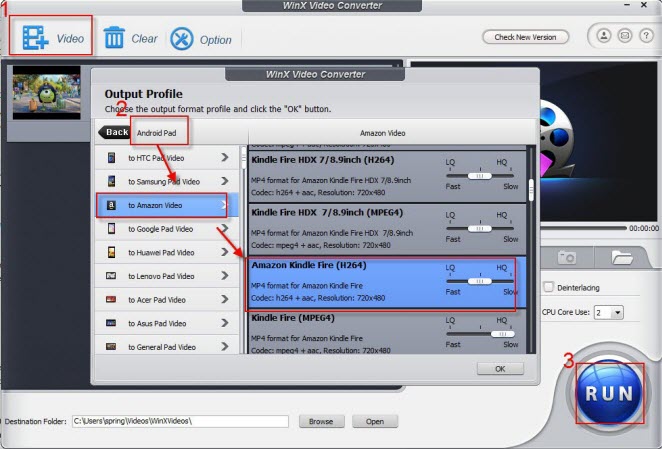Choose the Kindle Fire HDX 7/8.9inch (MPEG4) profile

387,229
